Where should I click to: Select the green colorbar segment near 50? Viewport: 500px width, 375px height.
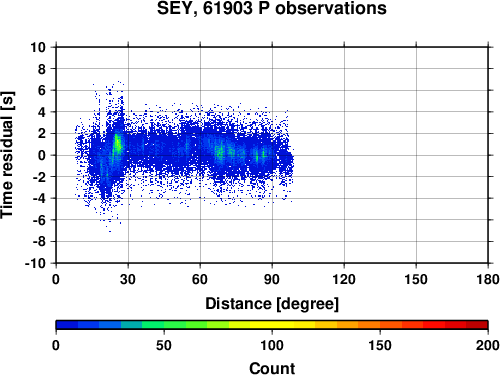(164, 325)
